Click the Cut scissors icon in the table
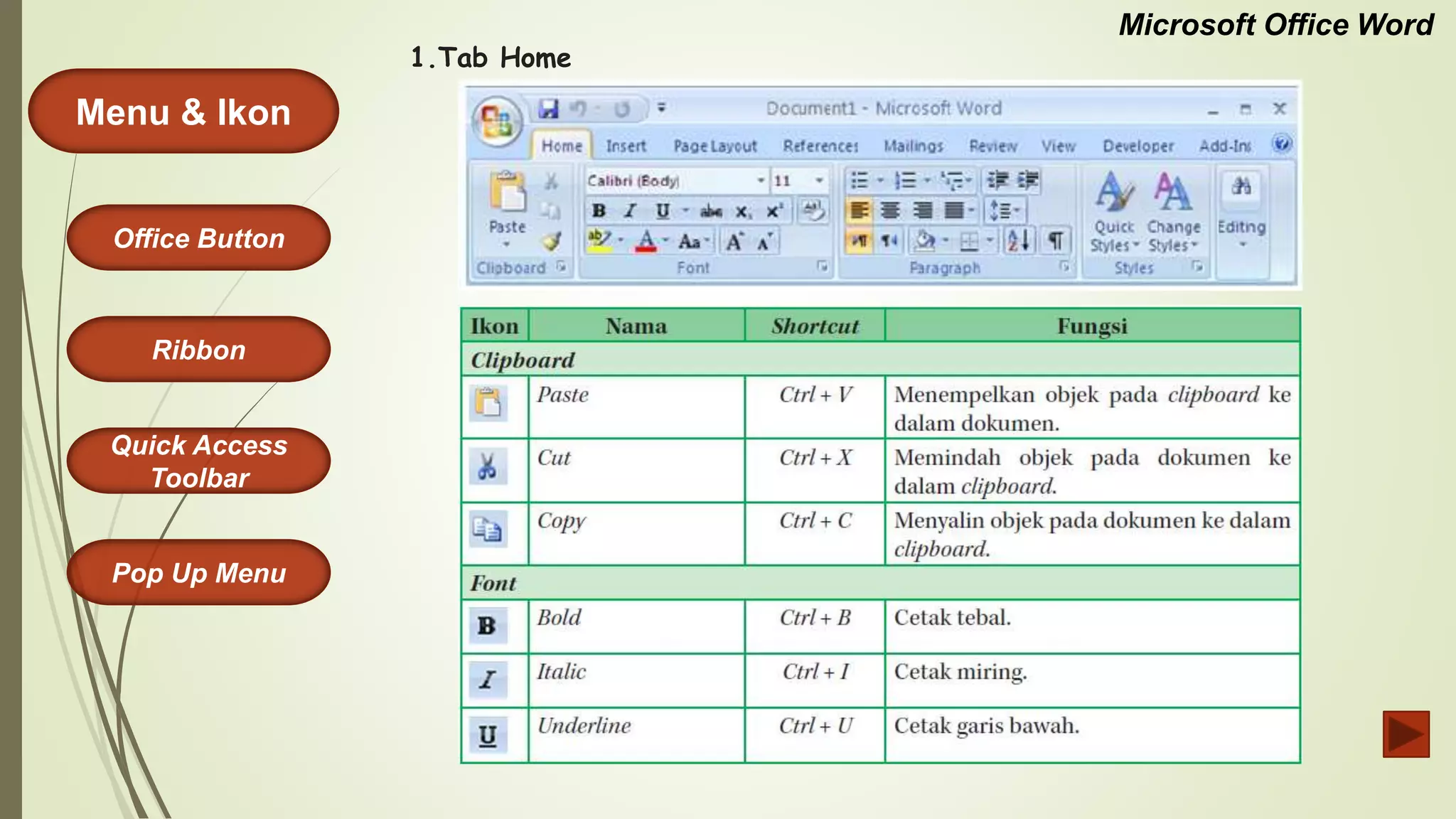Viewport: 1456px width, 819px height. (x=488, y=466)
